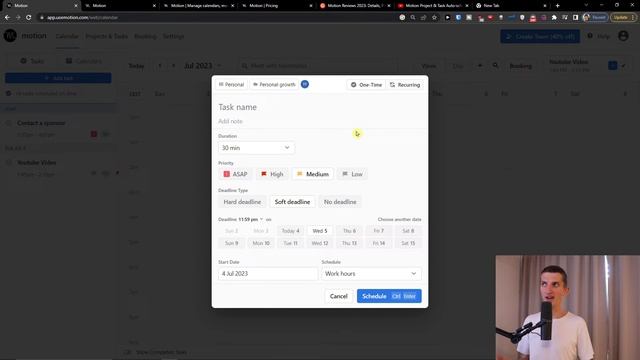Set priority to ASAP

(235, 174)
